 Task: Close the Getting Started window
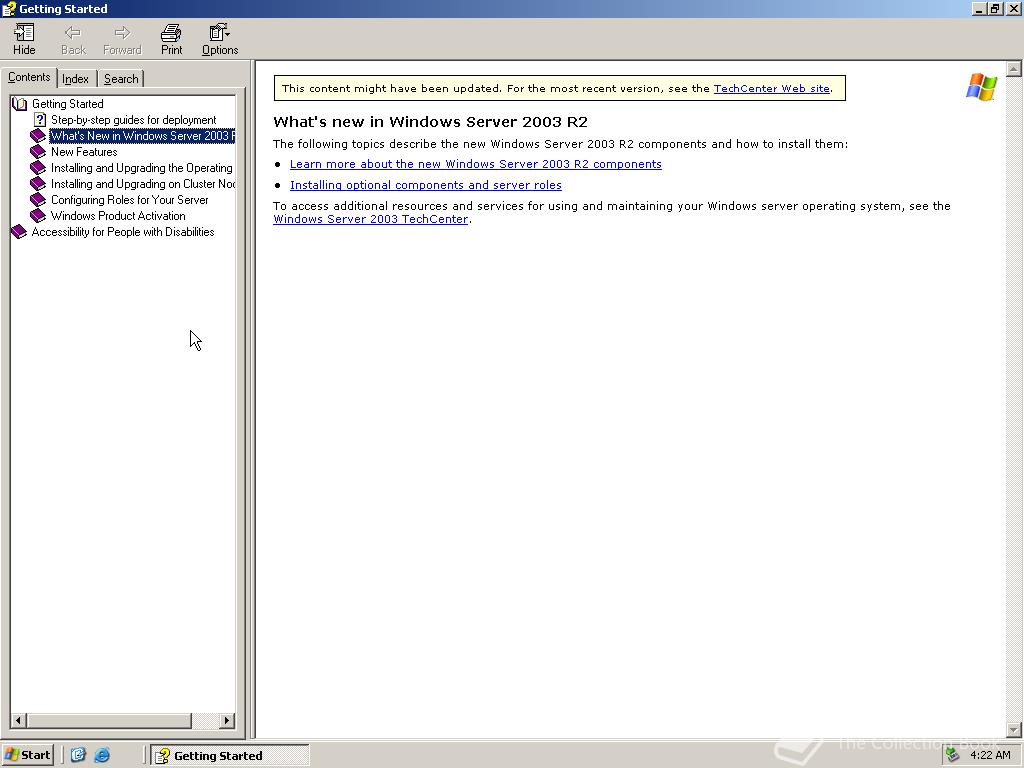click(1013, 8)
